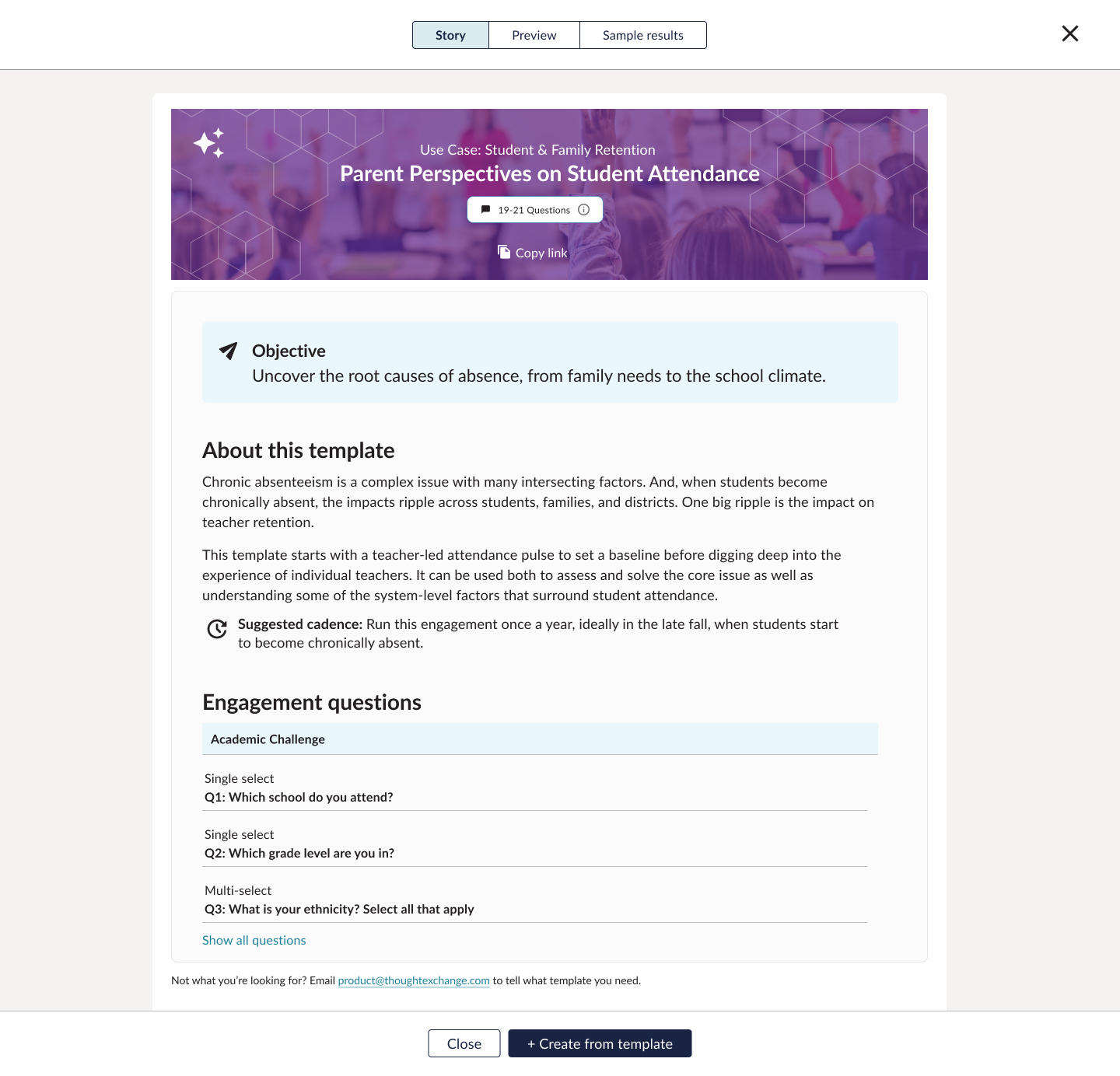This screenshot has width=1120, height=1076.
Task: Click question Q3 about ethnicity
Action: [339, 909]
